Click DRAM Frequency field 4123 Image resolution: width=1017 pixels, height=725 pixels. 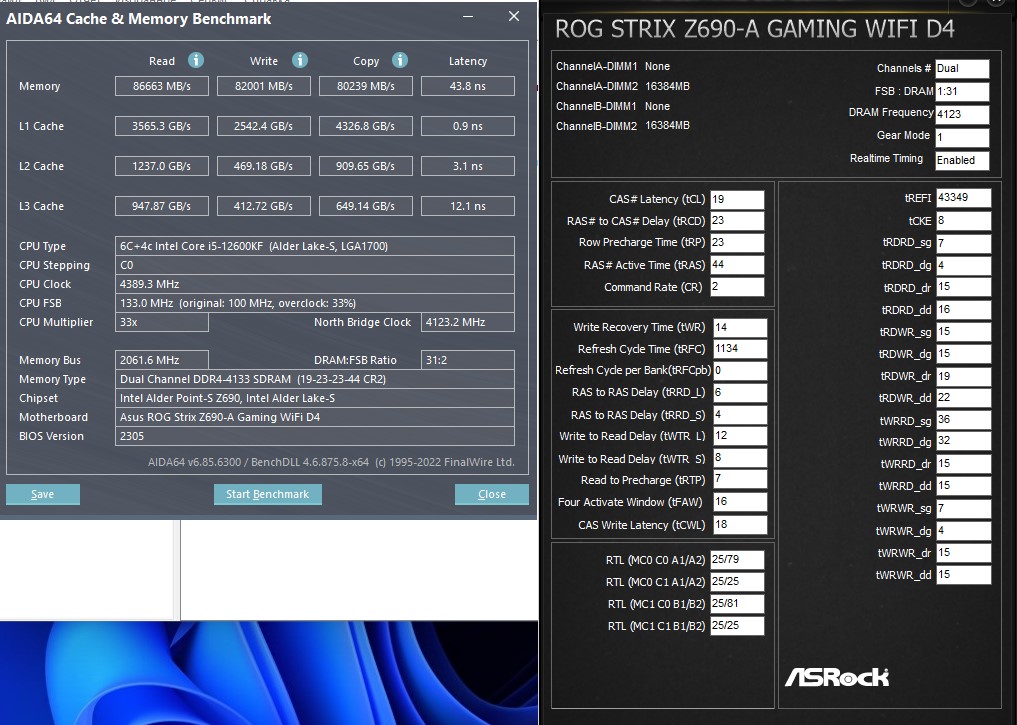[962, 114]
